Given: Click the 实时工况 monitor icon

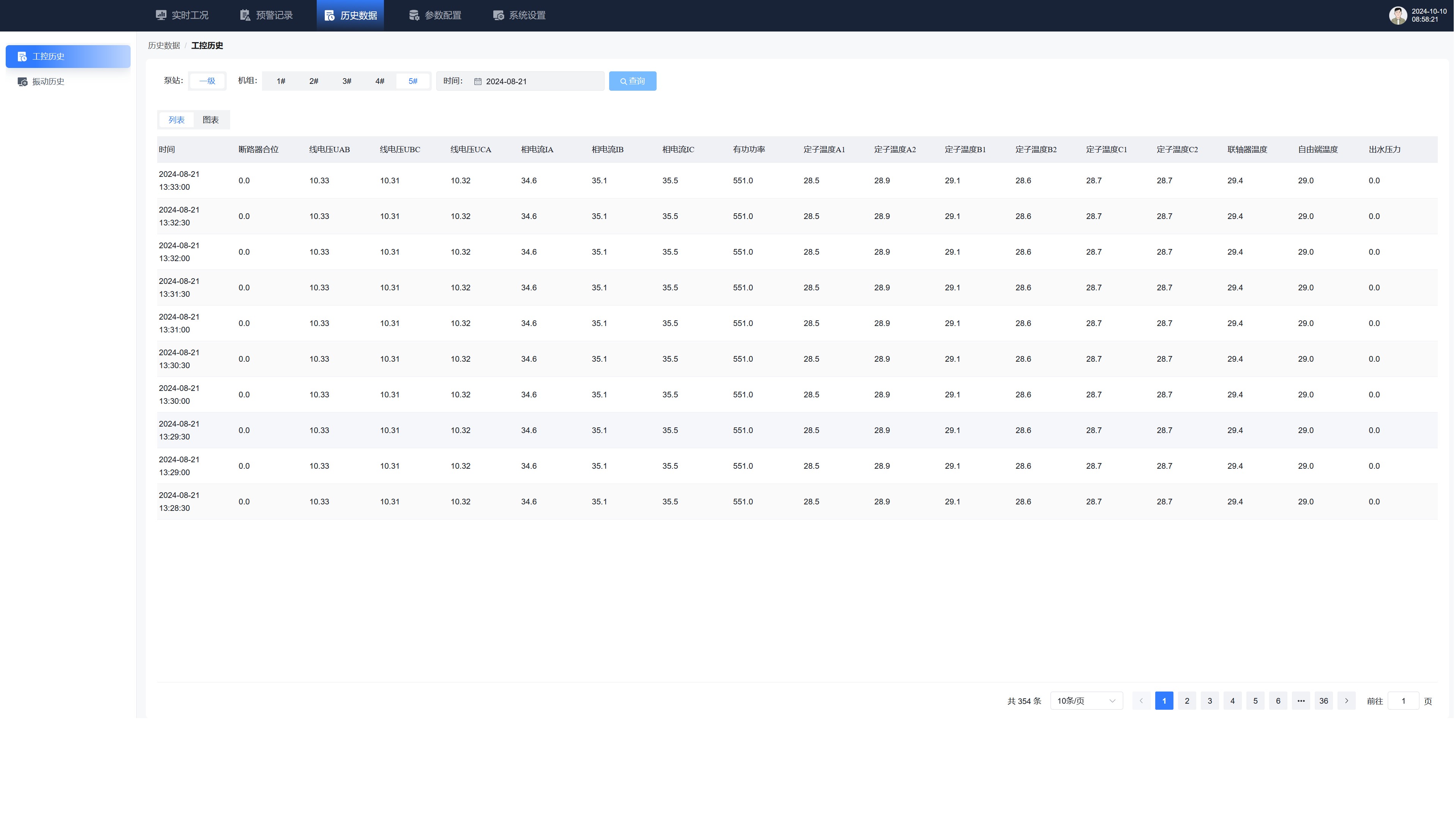Looking at the screenshot, I should (161, 15).
